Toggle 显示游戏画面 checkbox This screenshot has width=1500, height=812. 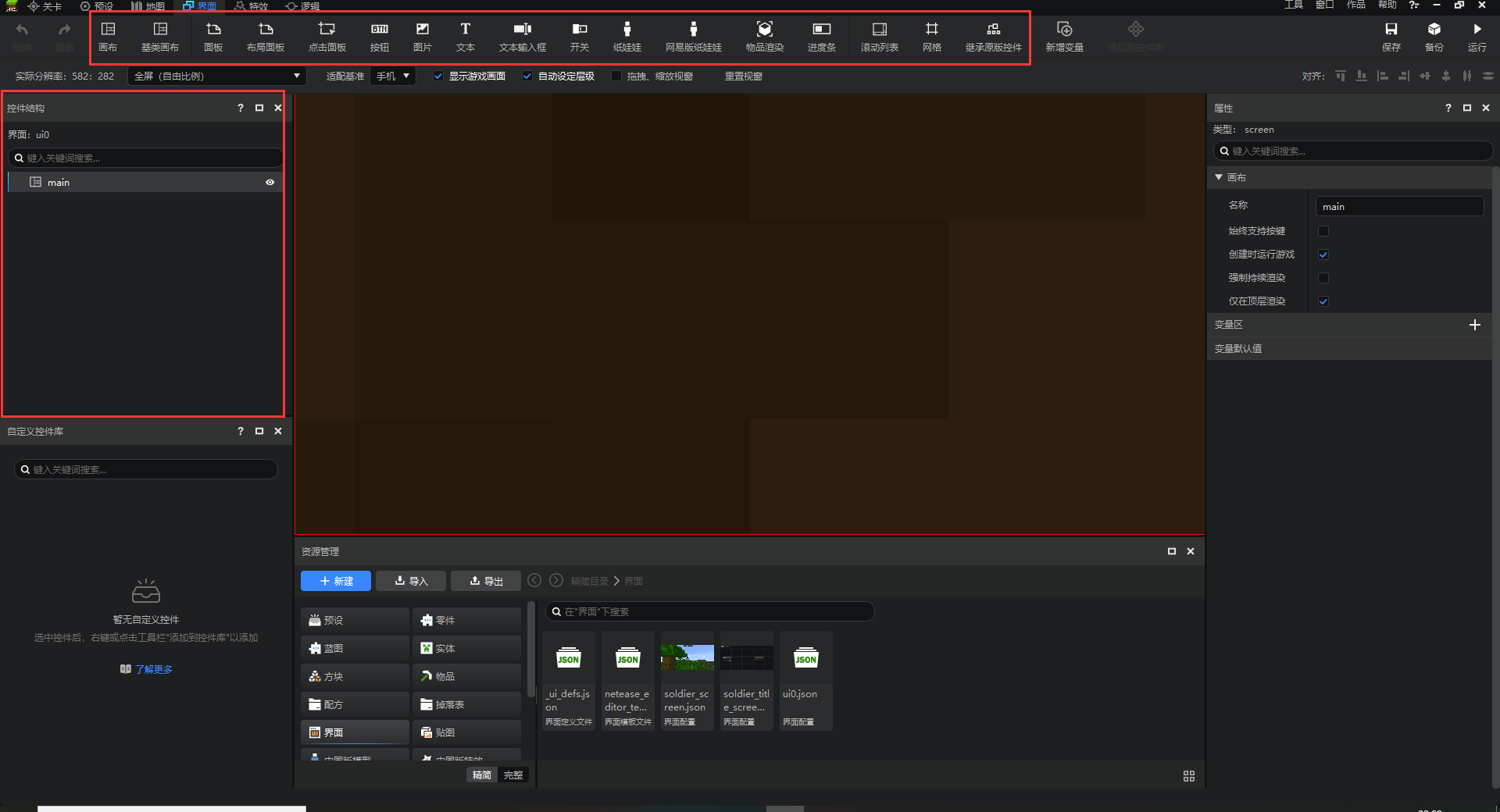[438, 77]
